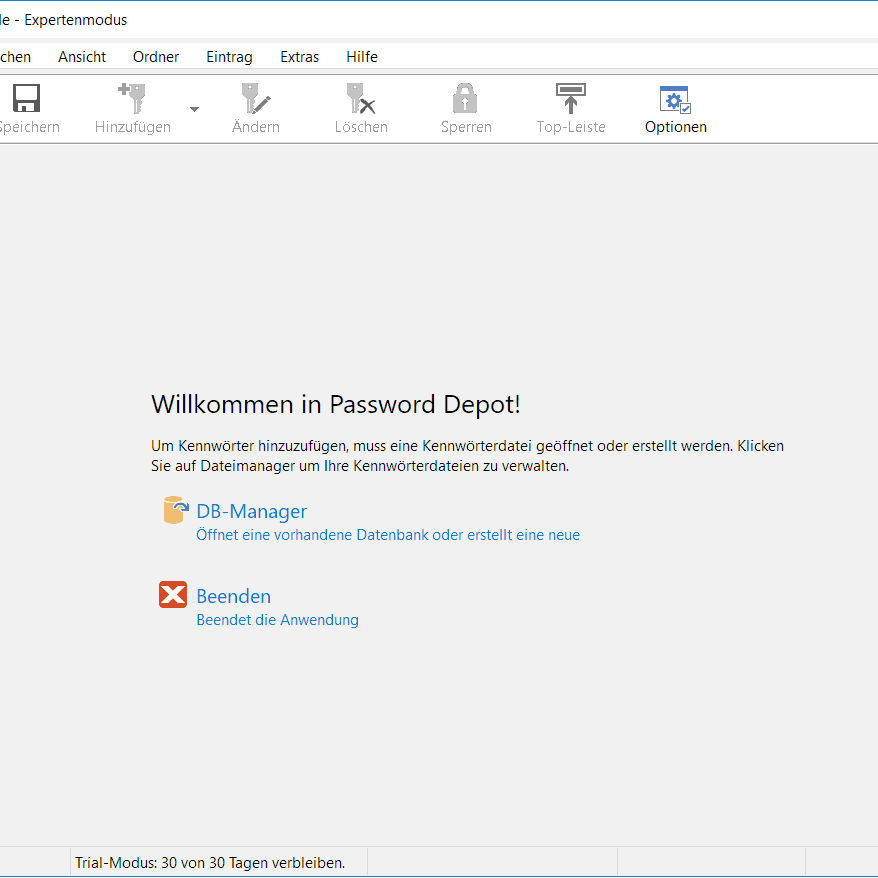Expand the Hinzufügen dropdown arrow

[194, 109]
